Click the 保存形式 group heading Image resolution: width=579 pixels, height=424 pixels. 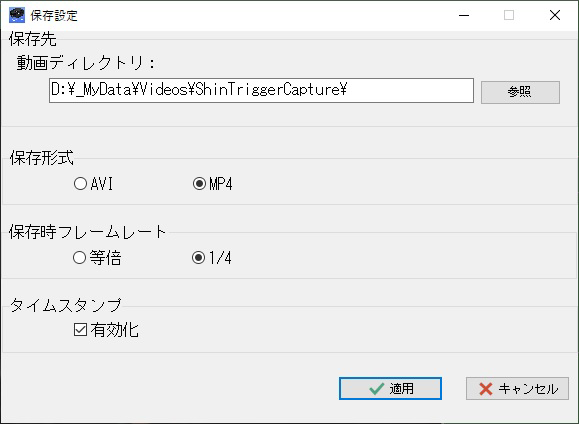point(42,158)
